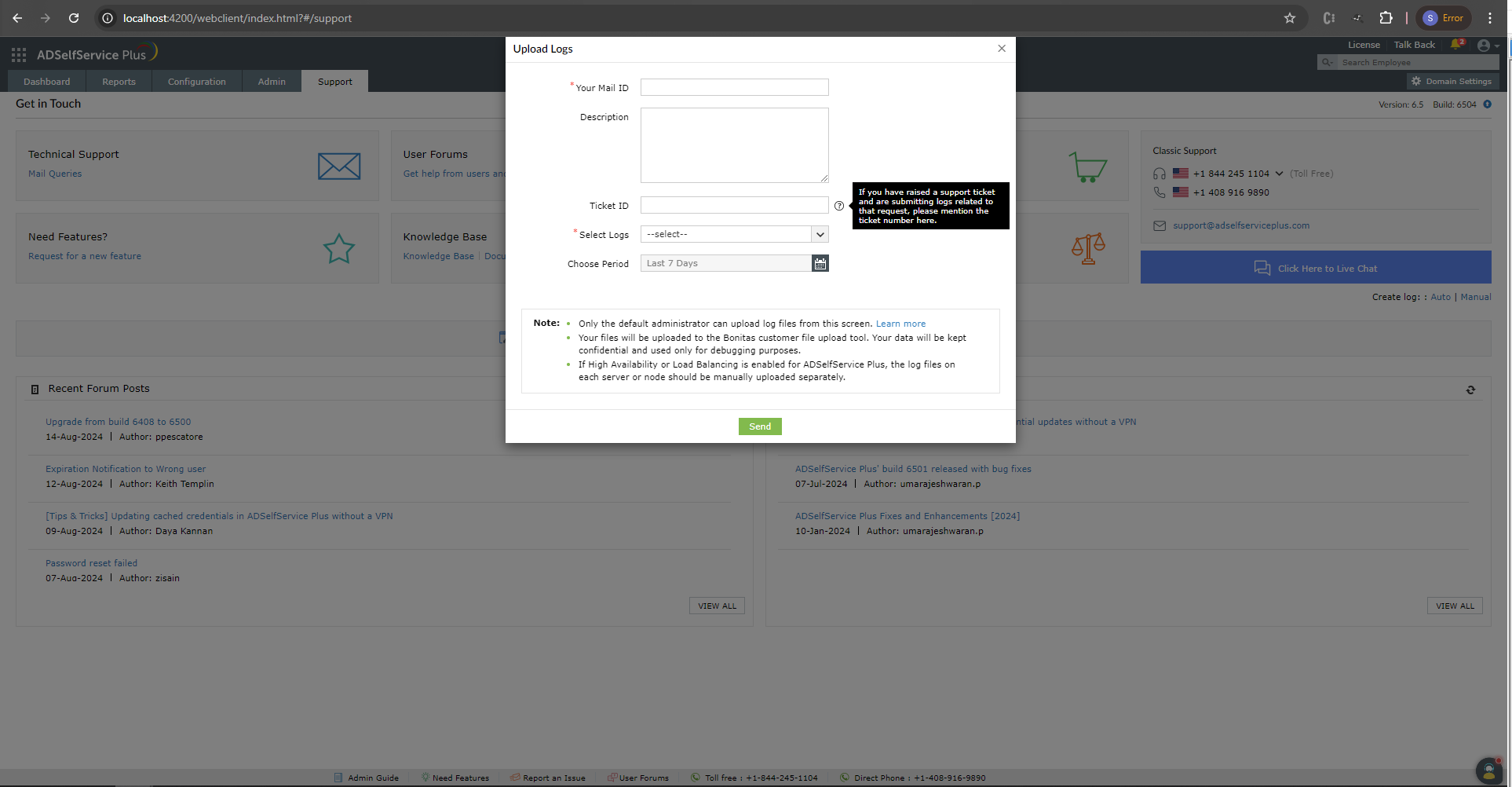1512x787 pixels.
Task: Switch to the Reports tab
Action: click(118, 81)
